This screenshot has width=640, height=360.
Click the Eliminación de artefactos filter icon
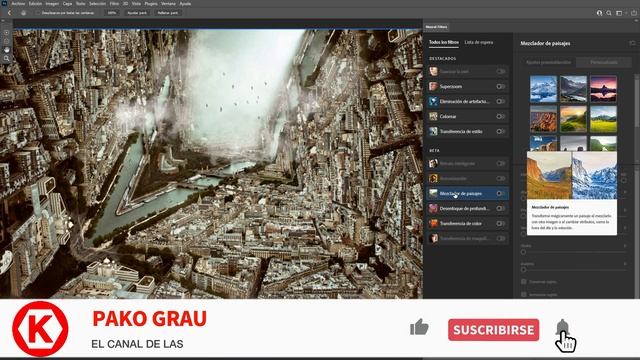pos(433,101)
